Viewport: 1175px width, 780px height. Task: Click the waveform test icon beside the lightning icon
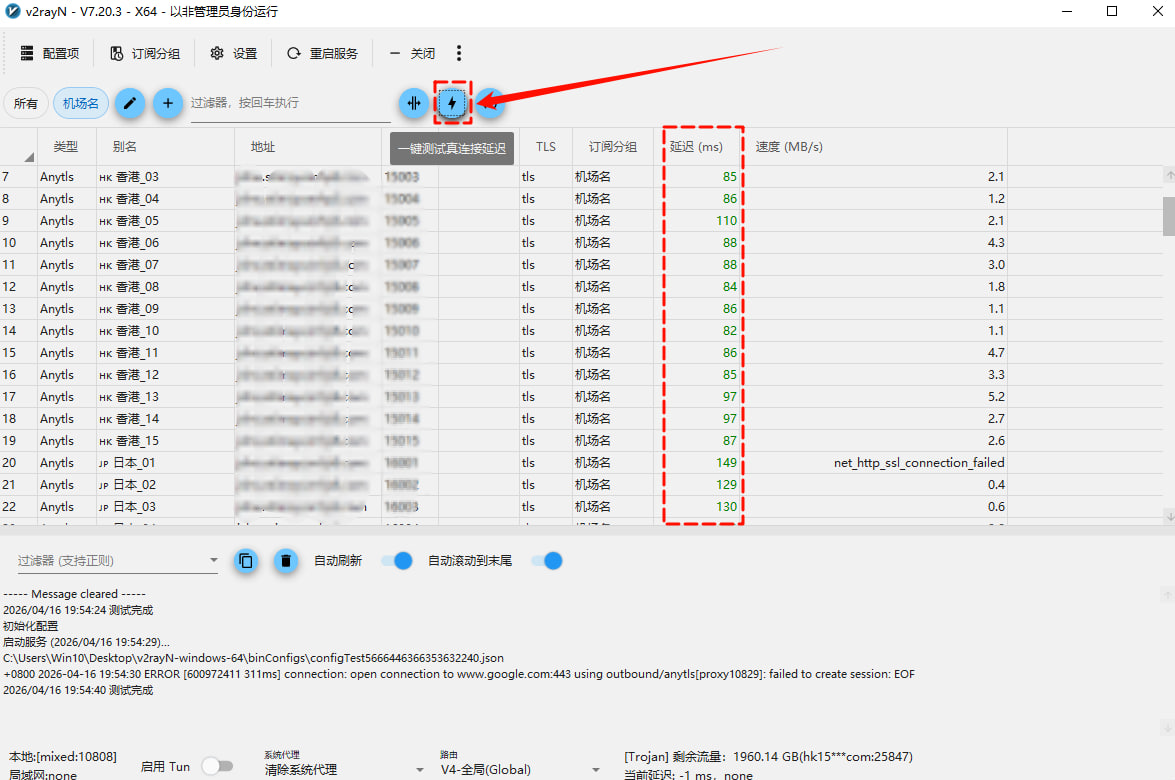pos(414,103)
